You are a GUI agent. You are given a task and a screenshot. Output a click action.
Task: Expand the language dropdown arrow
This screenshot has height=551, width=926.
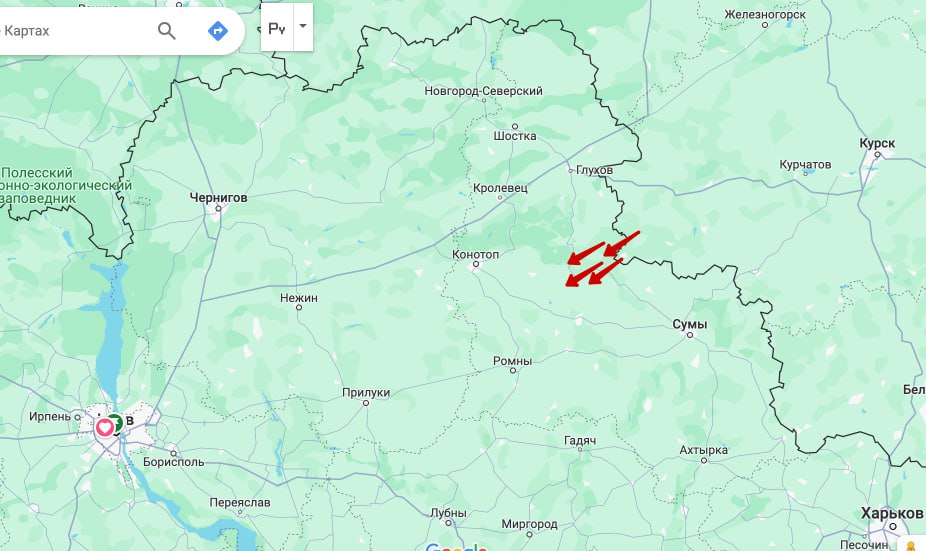303,27
